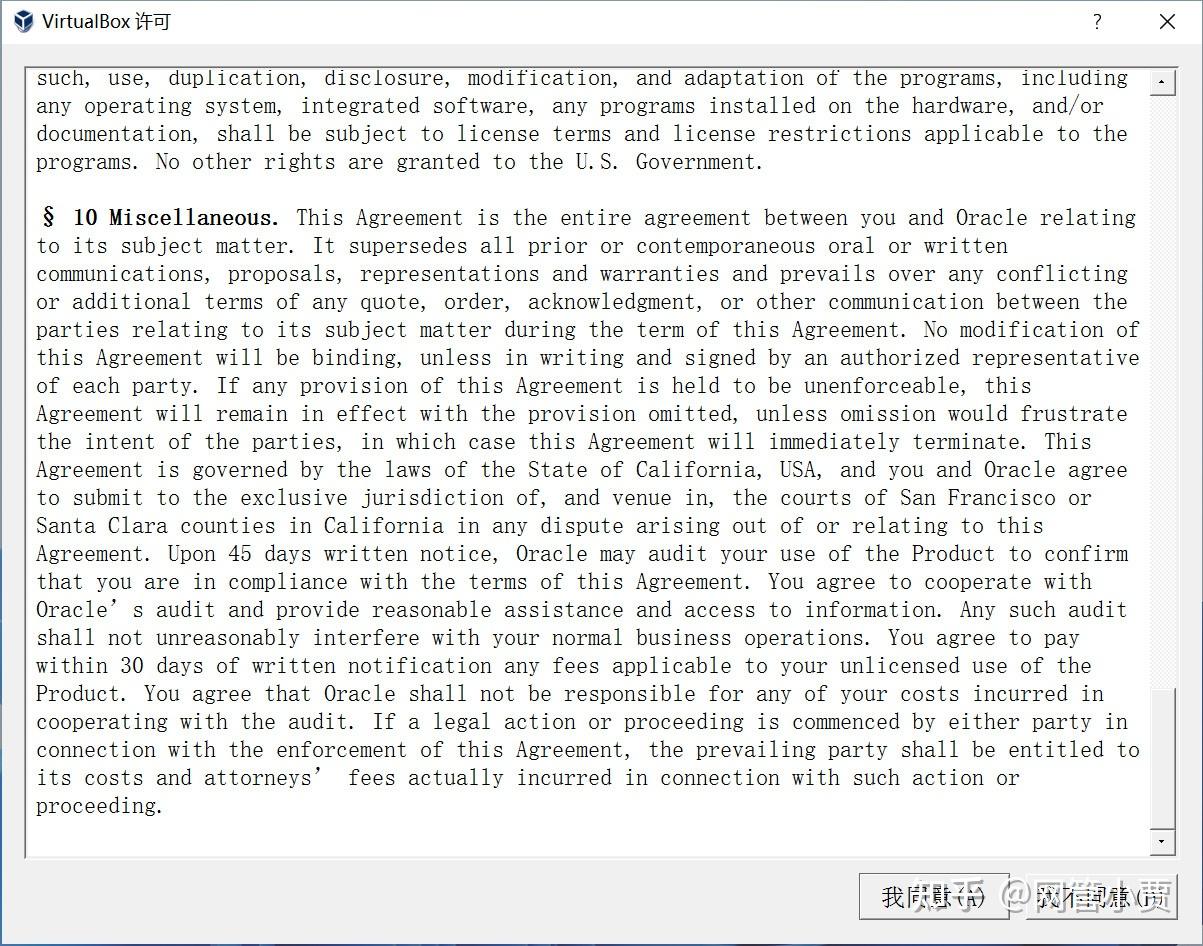Click 'Santa Clara' in the license text
The width and height of the screenshot is (1203, 946).
(x=103, y=526)
